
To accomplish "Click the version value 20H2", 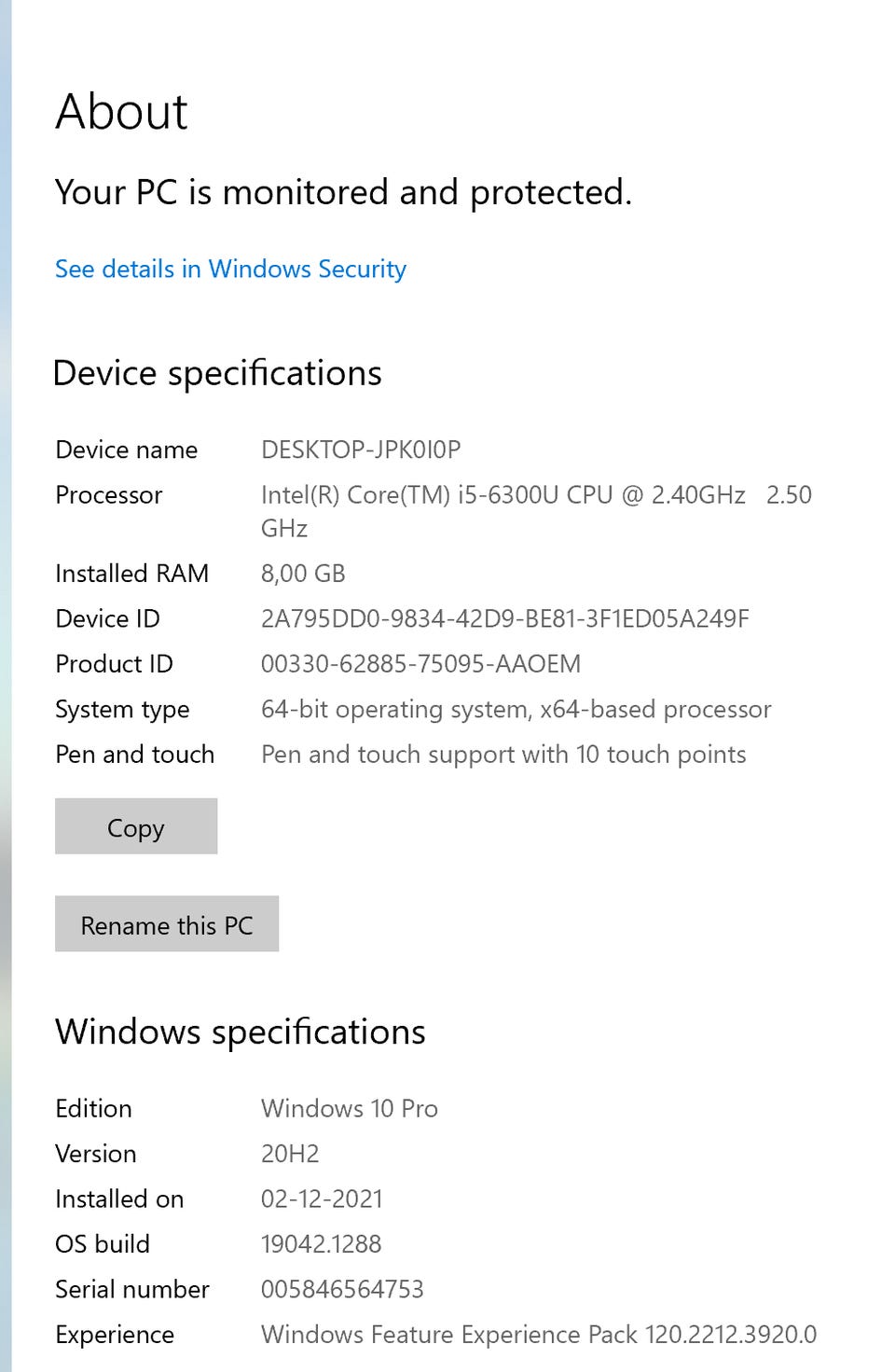I will click(290, 1154).
